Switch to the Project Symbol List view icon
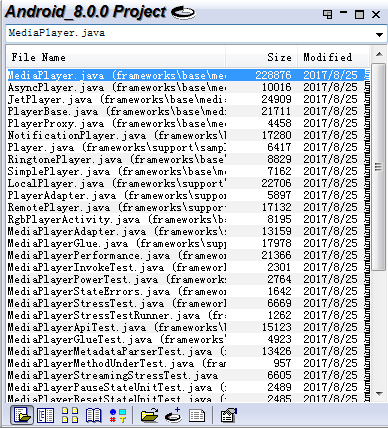 (x=45, y=415)
